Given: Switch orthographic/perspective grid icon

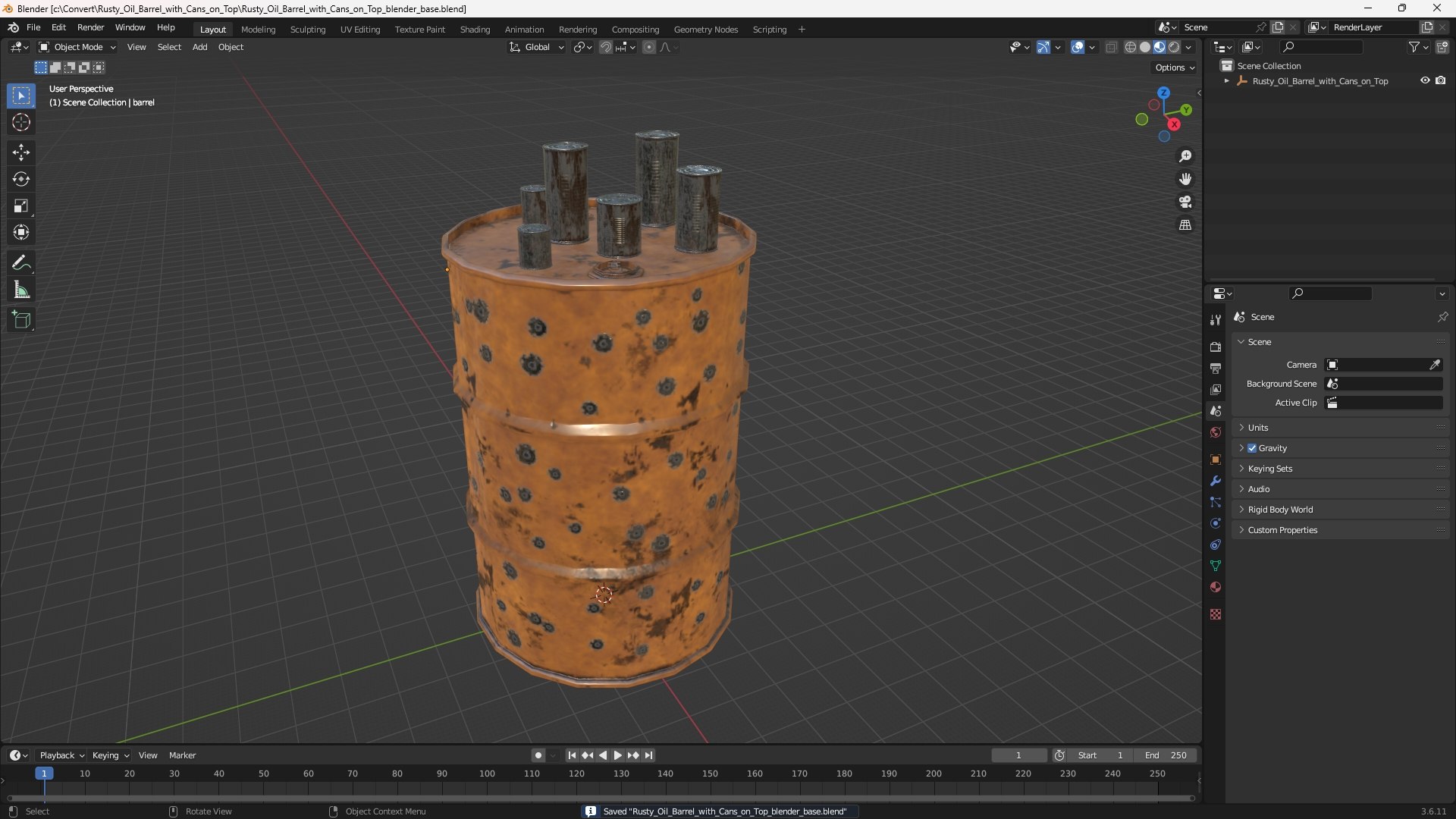Looking at the screenshot, I should (1185, 225).
